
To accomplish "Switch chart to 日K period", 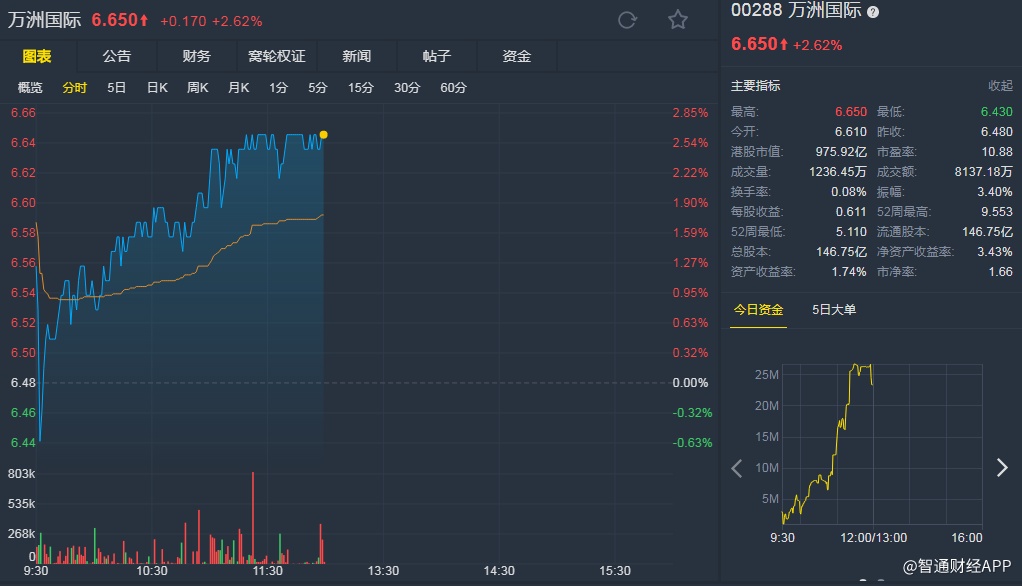I will click(157, 88).
